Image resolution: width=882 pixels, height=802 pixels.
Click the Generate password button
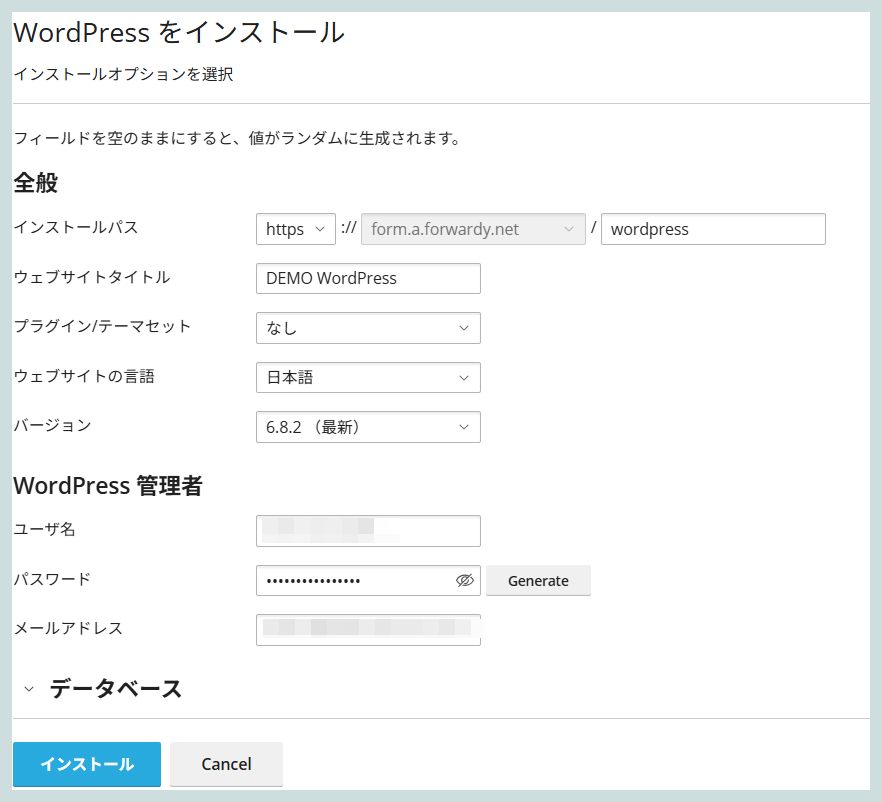[x=538, y=580]
